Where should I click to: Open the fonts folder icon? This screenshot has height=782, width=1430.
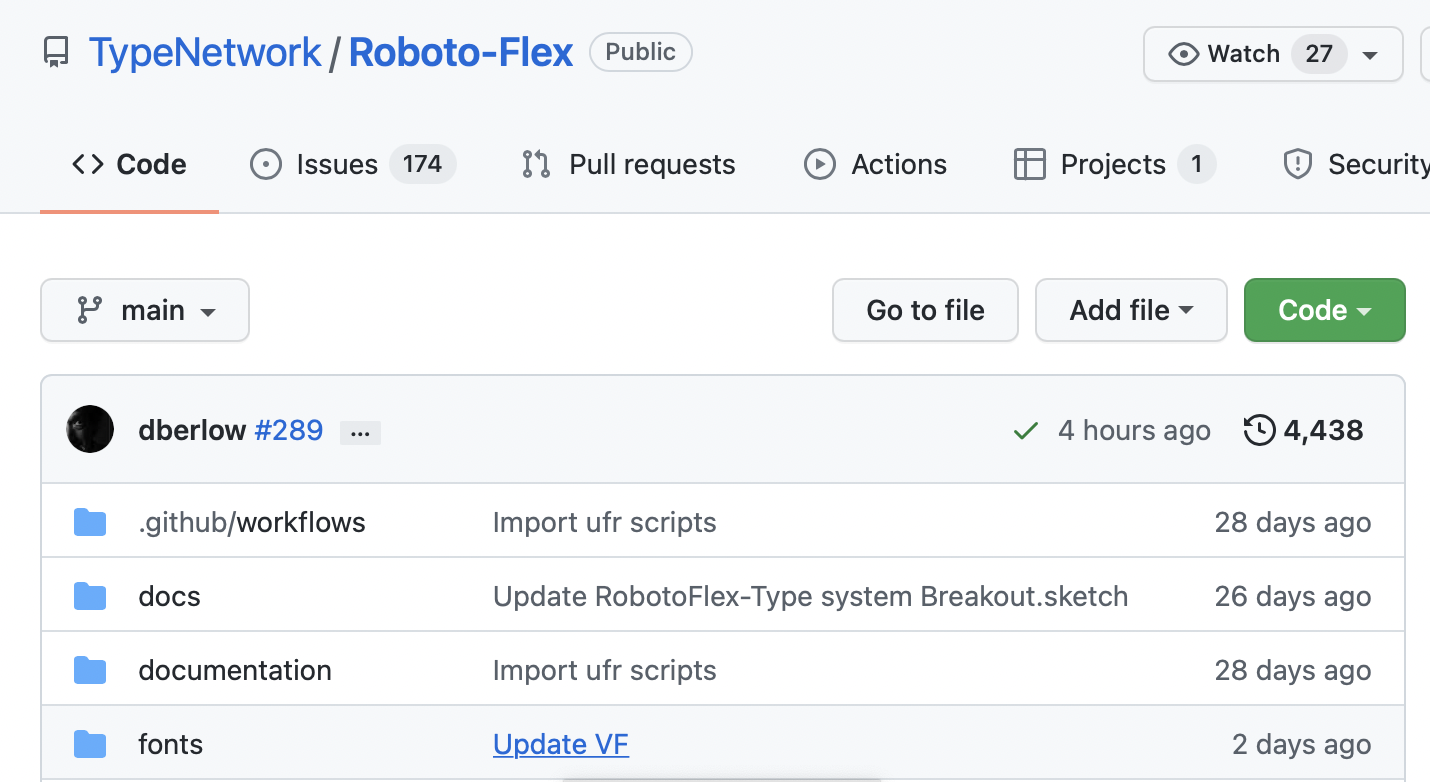(x=90, y=744)
